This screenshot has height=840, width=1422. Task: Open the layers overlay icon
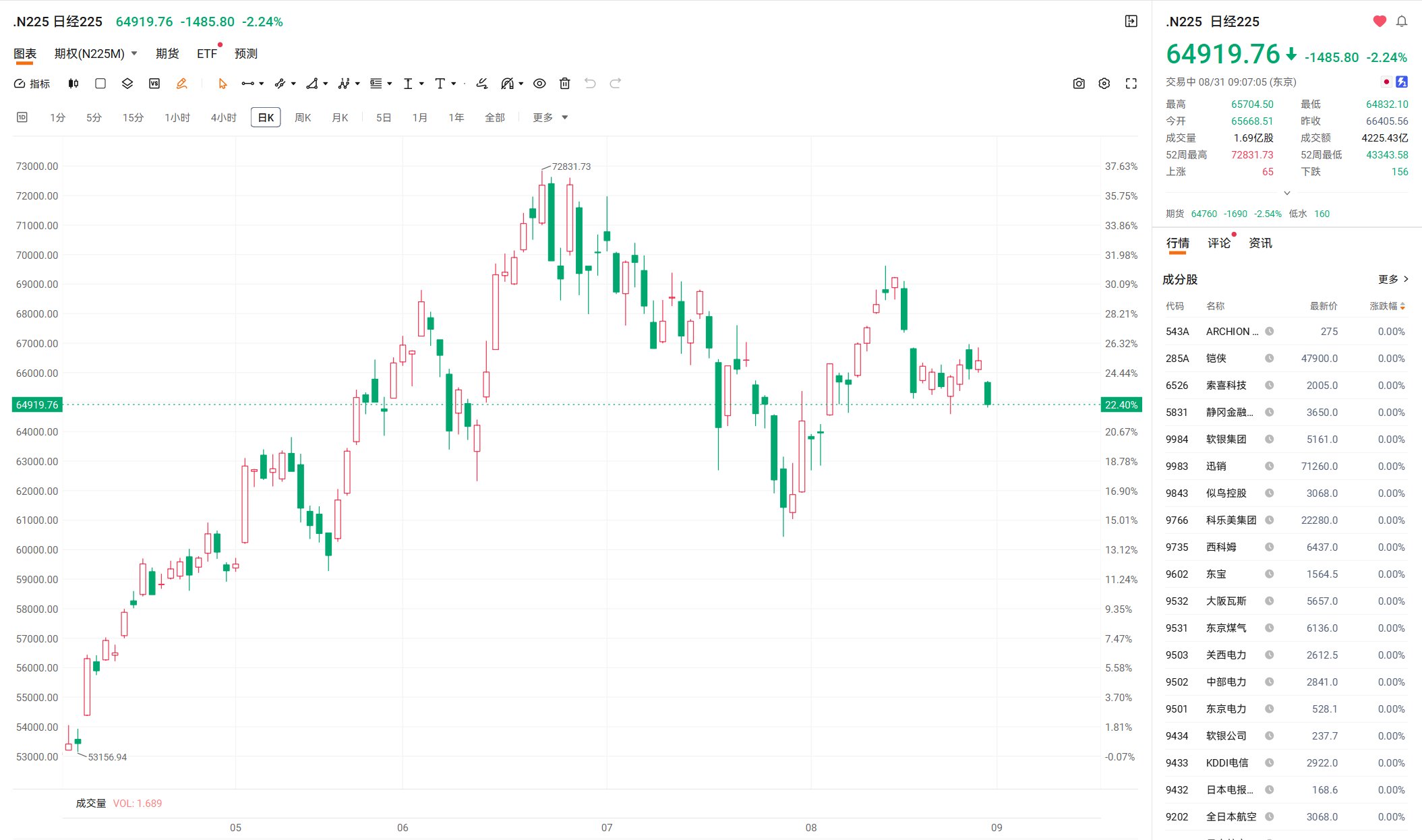pos(127,84)
